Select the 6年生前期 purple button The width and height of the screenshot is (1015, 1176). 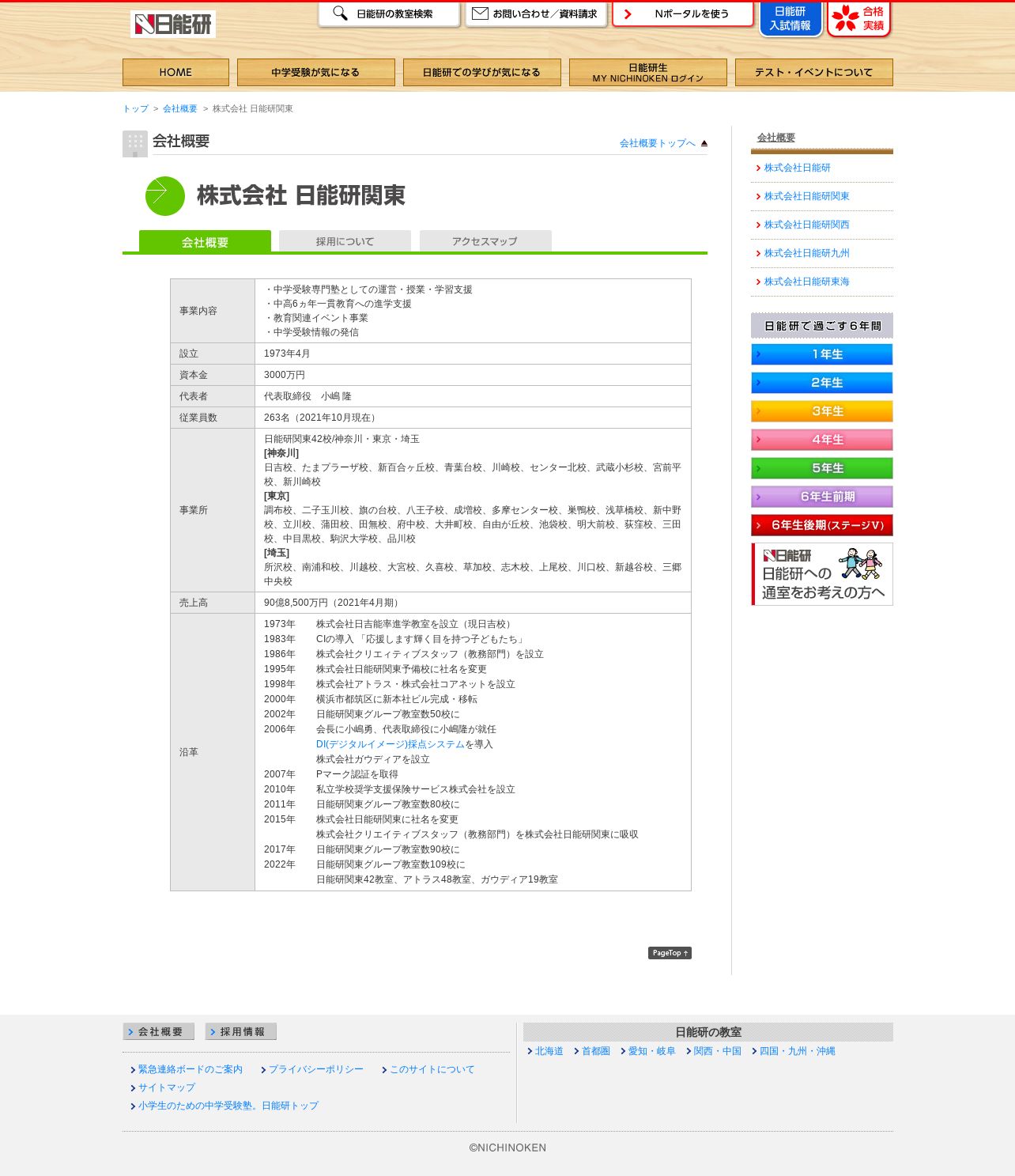pos(822,497)
